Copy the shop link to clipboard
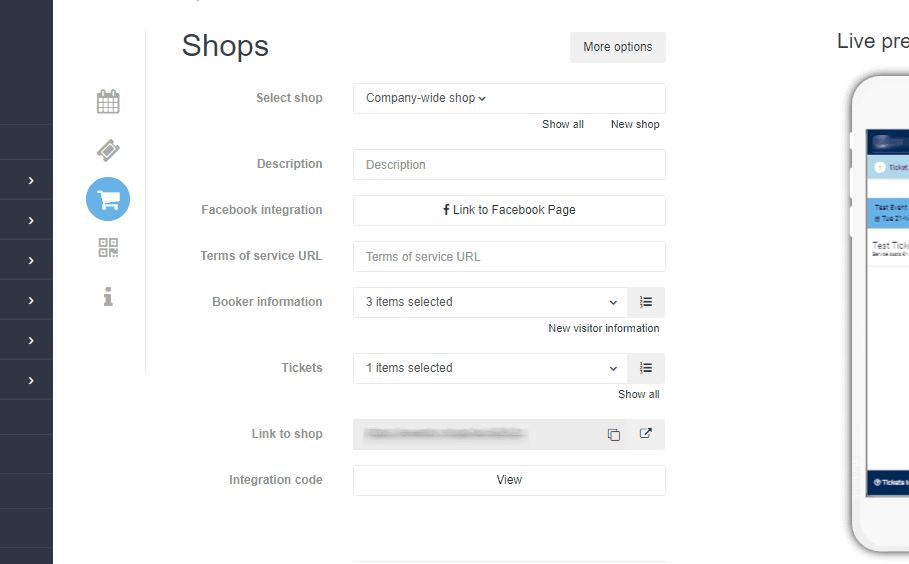The width and height of the screenshot is (909, 564). coord(613,434)
